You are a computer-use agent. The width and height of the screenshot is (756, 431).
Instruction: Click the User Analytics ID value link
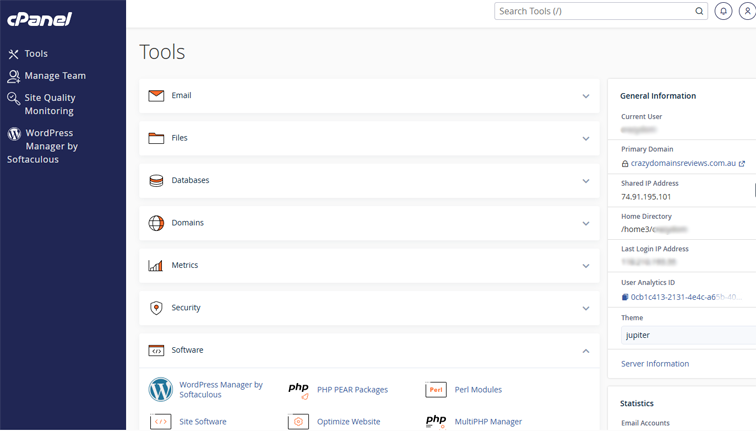coord(684,297)
